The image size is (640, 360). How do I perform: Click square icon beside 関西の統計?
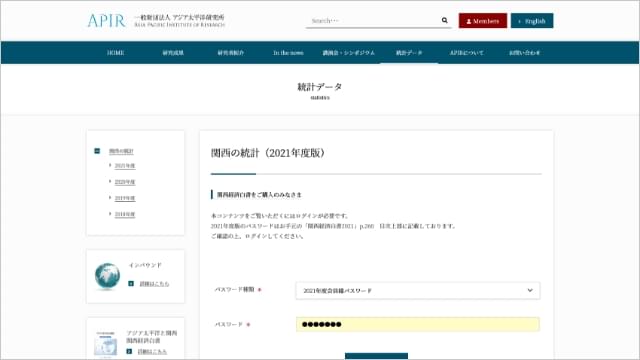coord(97,151)
